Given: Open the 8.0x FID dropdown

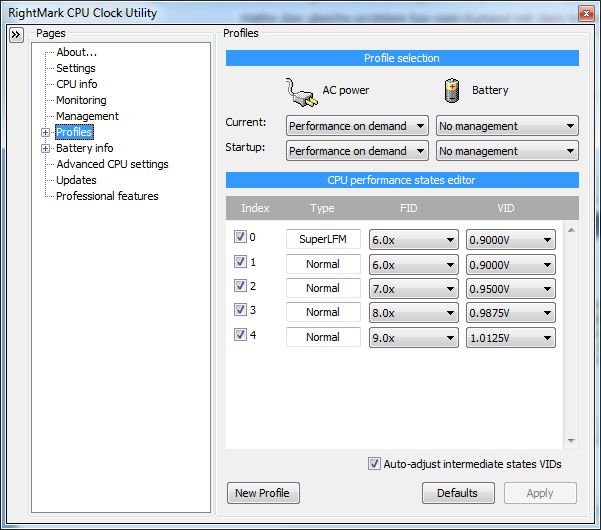Looking at the screenshot, I should tap(414, 313).
